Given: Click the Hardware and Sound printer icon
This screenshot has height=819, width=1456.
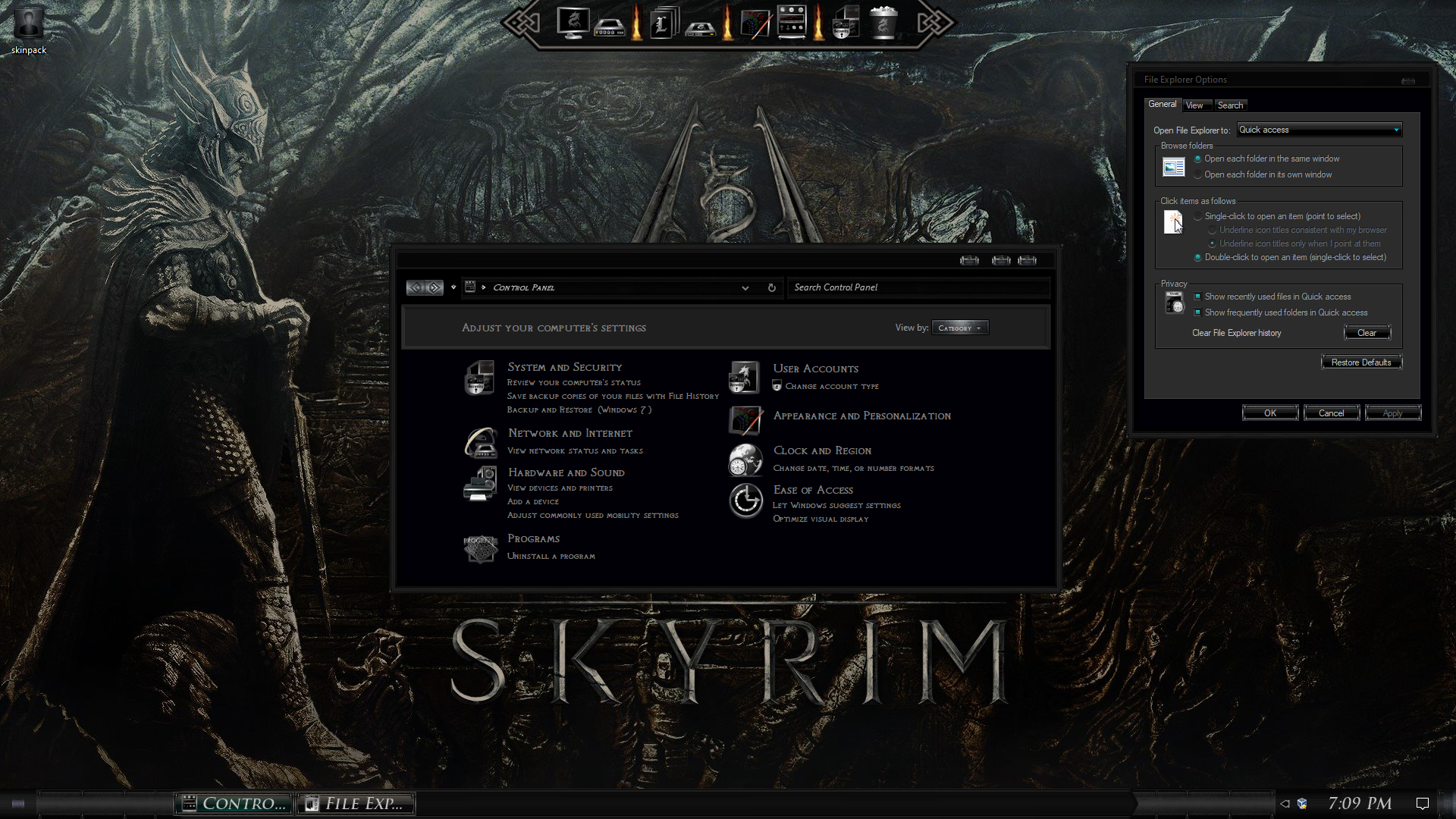Looking at the screenshot, I should point(479,484).
